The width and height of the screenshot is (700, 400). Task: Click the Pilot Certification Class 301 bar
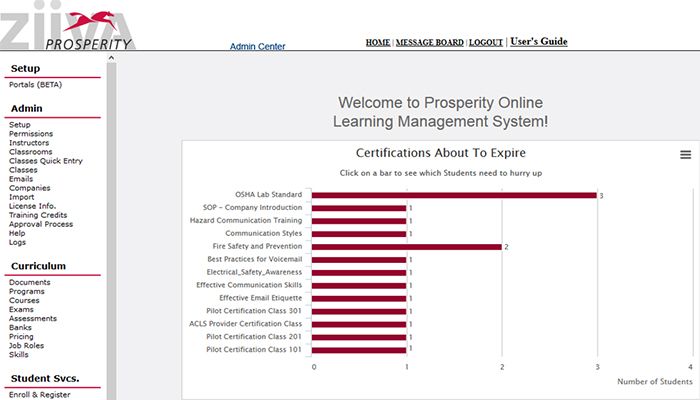(x=359, y=312)
